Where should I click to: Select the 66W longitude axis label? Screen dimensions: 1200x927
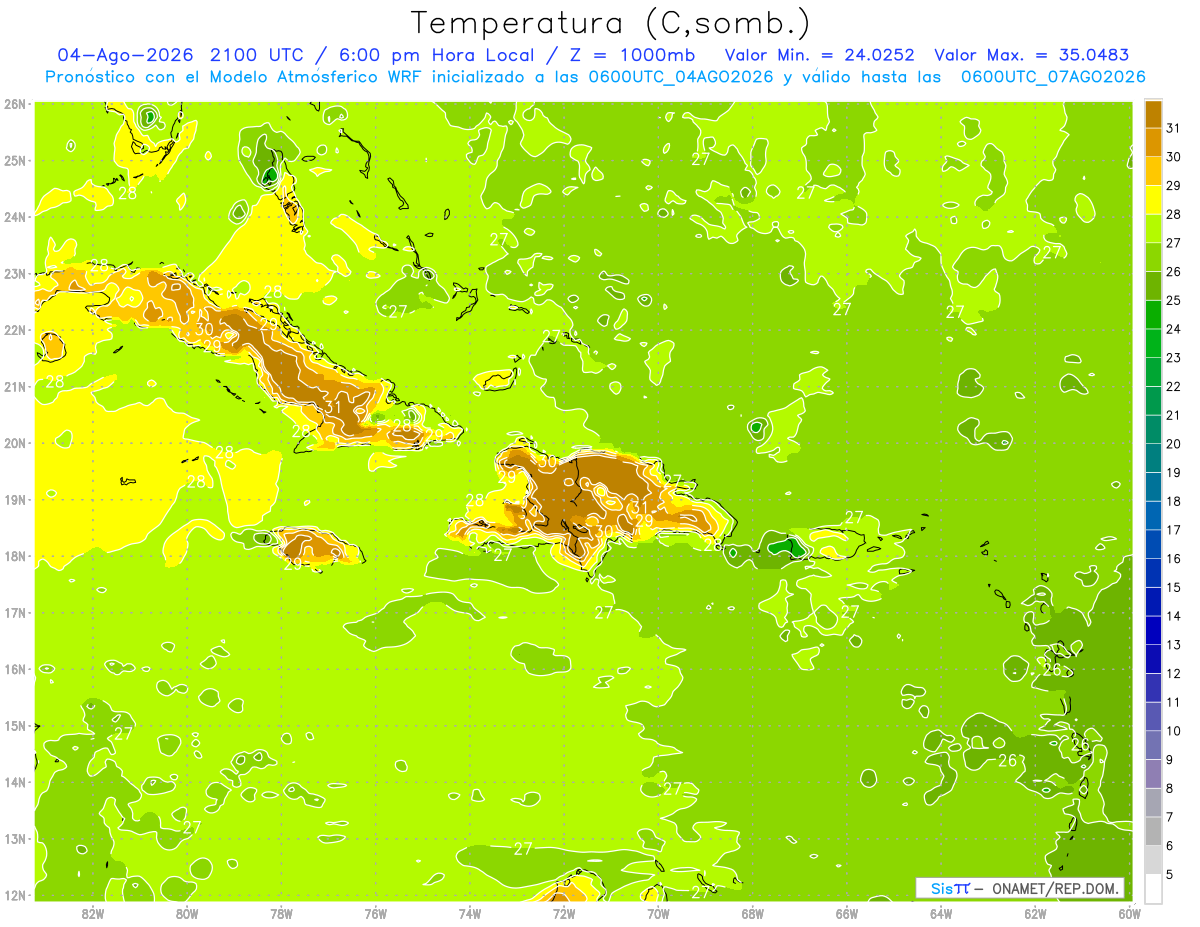click(x=847, y=913)
